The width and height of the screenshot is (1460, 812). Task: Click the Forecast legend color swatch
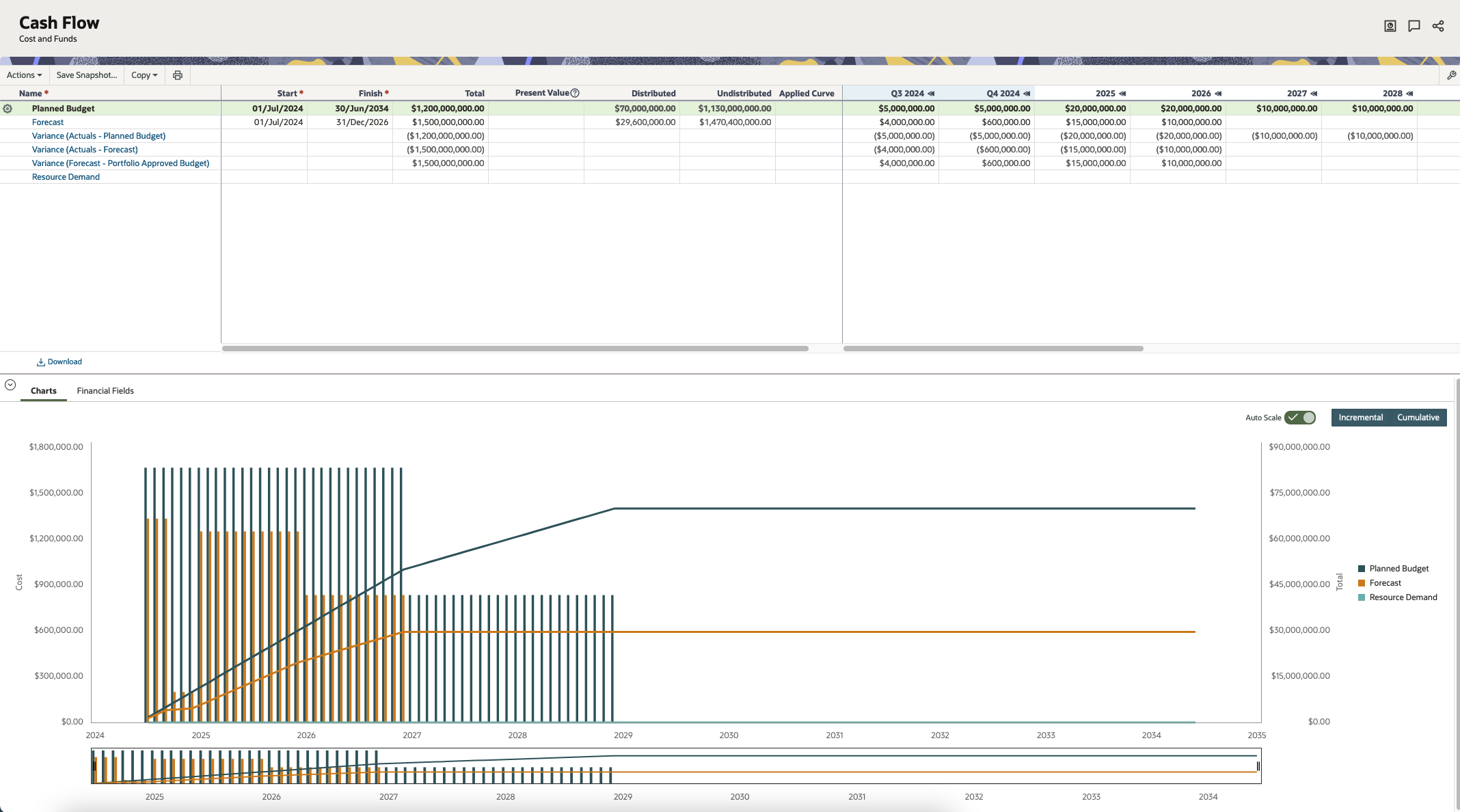click(x=1362, y=583)
